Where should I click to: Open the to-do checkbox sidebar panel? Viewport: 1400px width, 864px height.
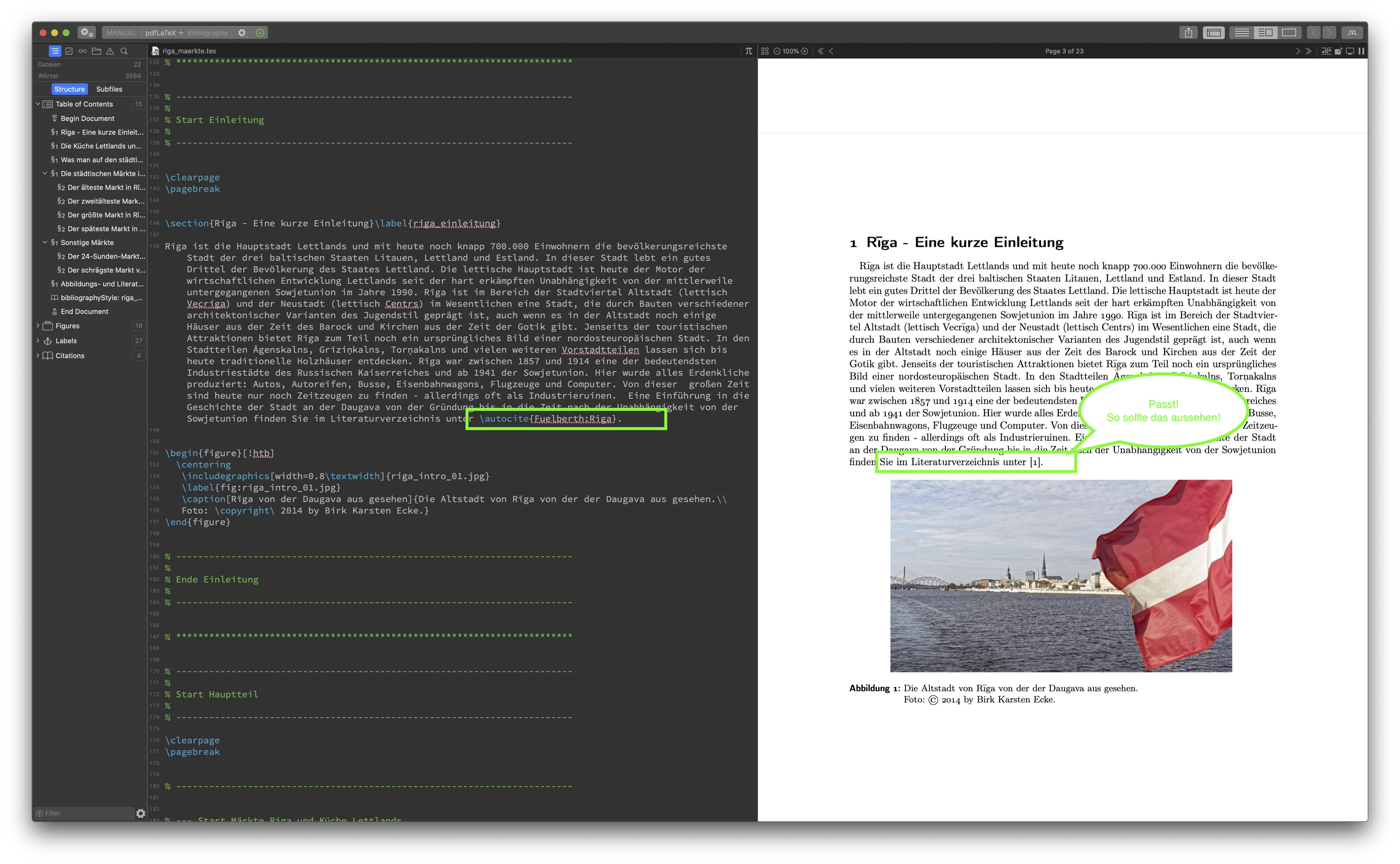pos(69,51)
